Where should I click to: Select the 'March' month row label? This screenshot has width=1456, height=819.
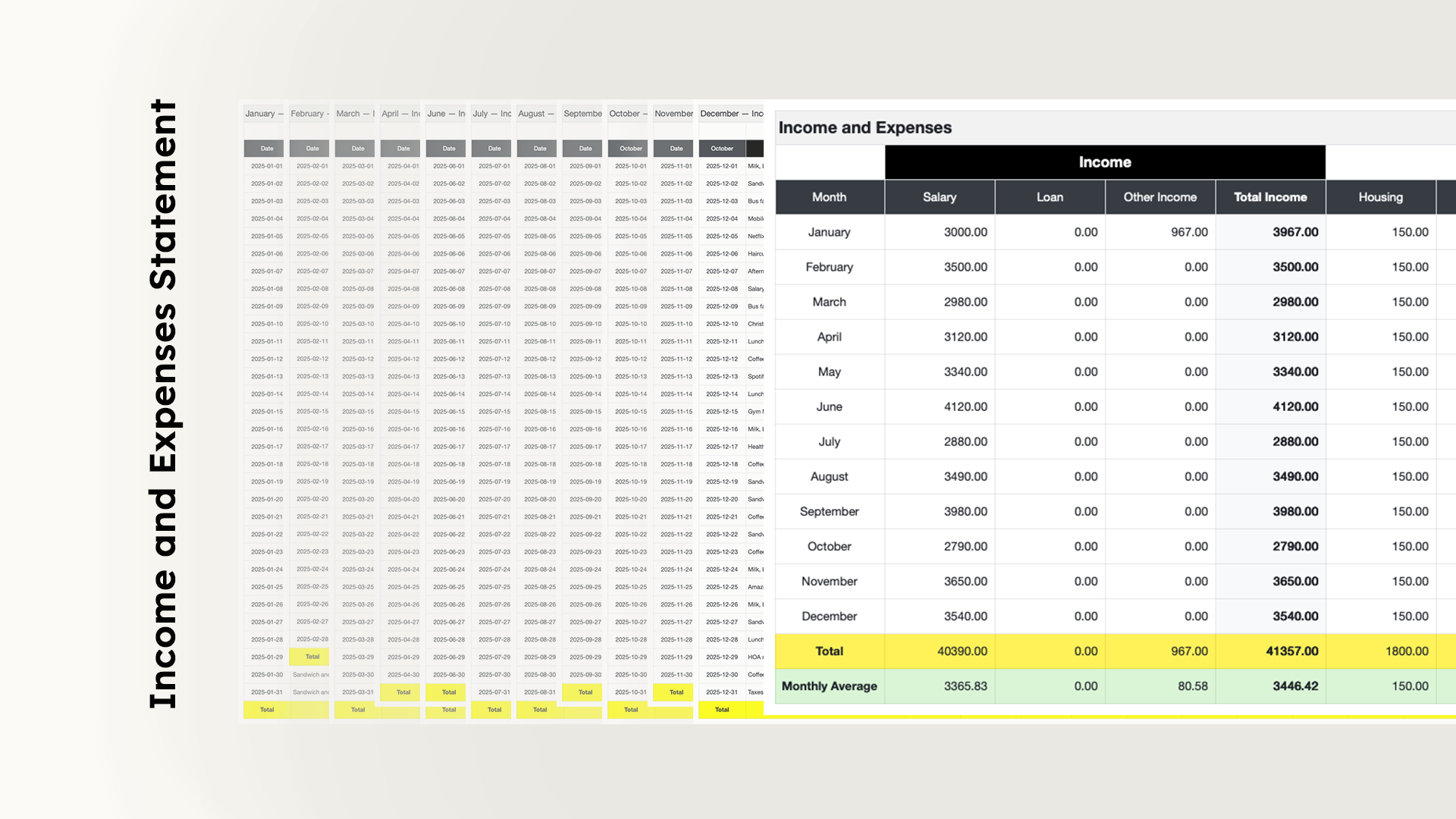pos(830,302)
